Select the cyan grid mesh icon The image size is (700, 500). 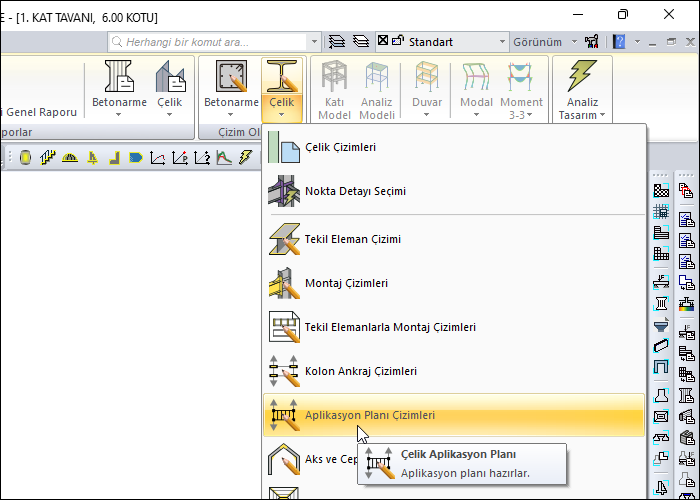click(x=661, y=212)
